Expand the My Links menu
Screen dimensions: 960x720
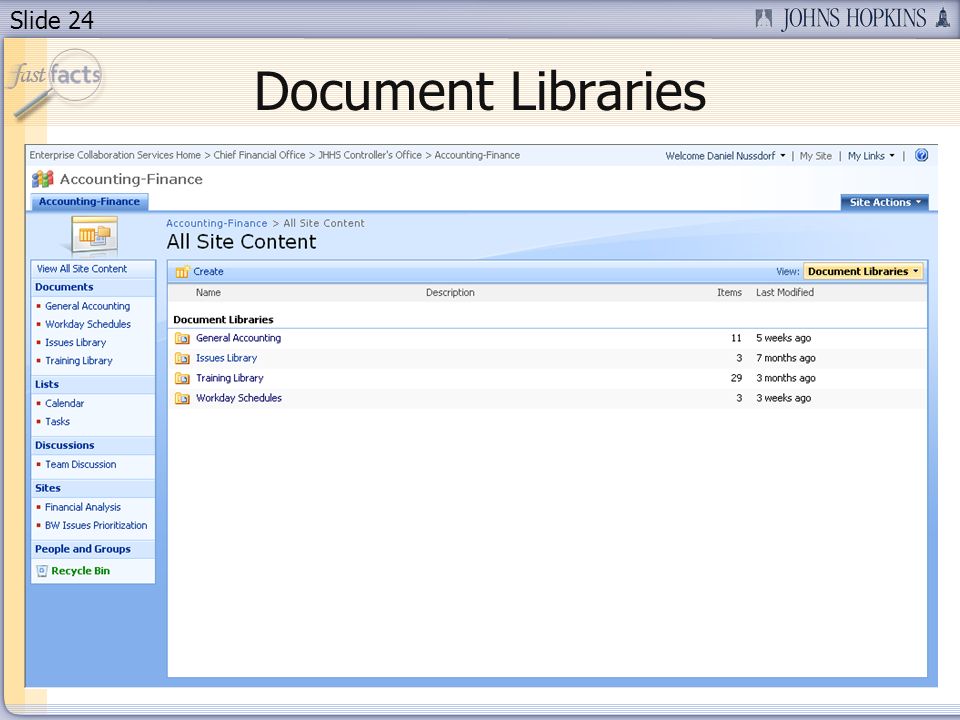coord(871,156)
